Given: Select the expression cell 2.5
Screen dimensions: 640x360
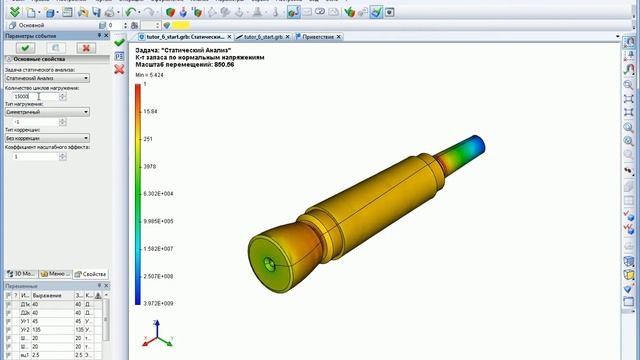Looking at the screenshot, I should [53, 355].
